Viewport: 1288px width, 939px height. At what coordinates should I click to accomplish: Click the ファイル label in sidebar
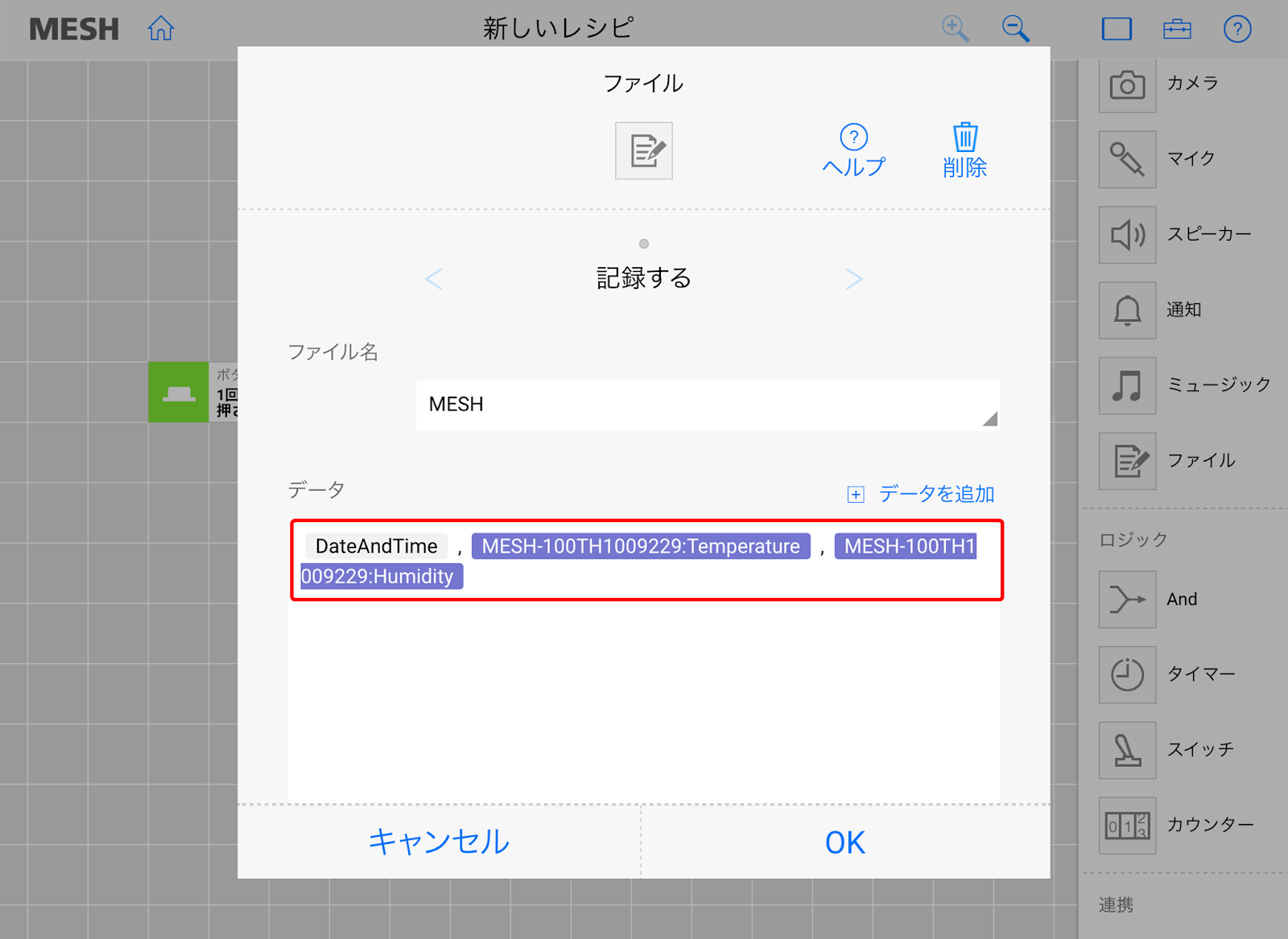(1201, 460)
